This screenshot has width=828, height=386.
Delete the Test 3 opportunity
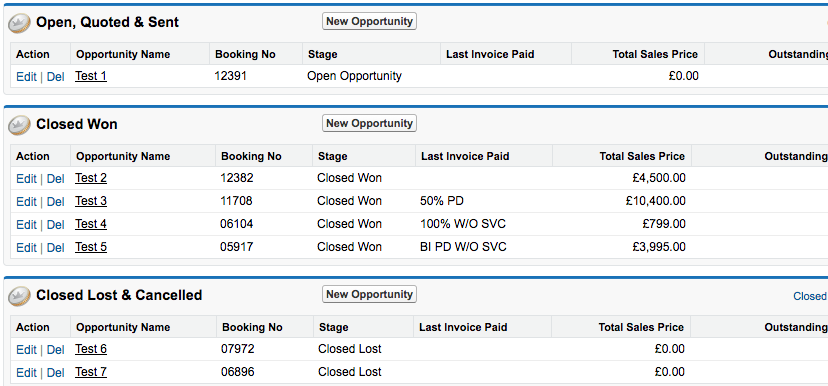tap(55, 202)
